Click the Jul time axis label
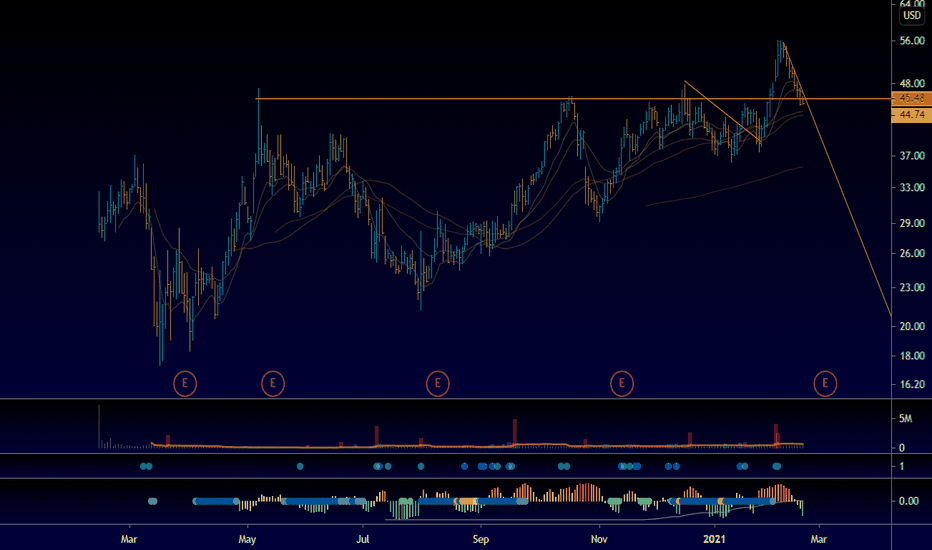Image resolution: width=932 pixels, height=550 pixels. 363,539
